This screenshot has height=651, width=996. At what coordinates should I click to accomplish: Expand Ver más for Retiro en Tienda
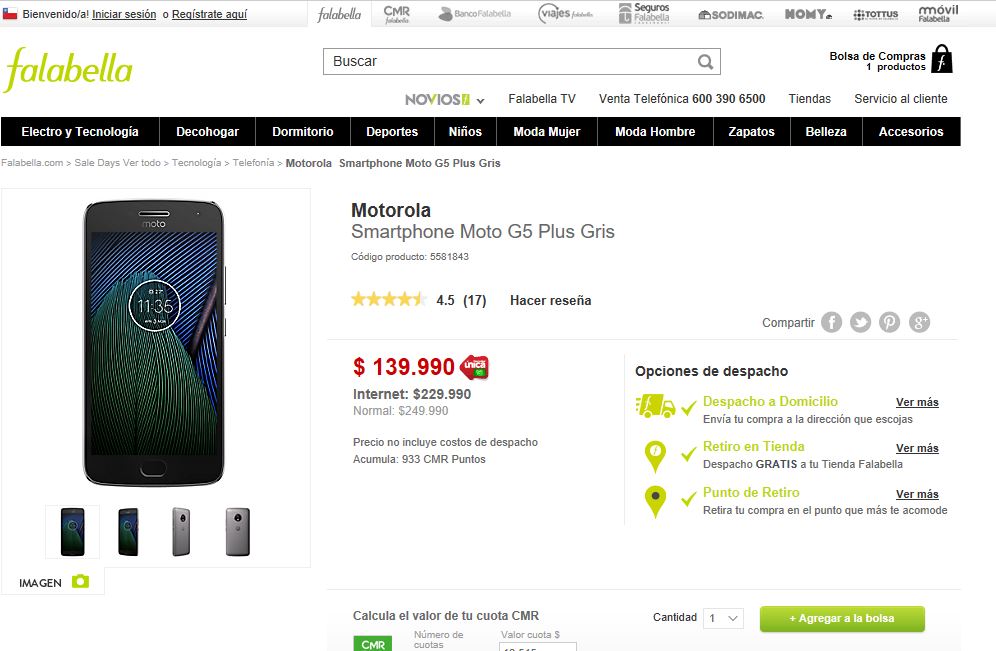pos(917,448)
